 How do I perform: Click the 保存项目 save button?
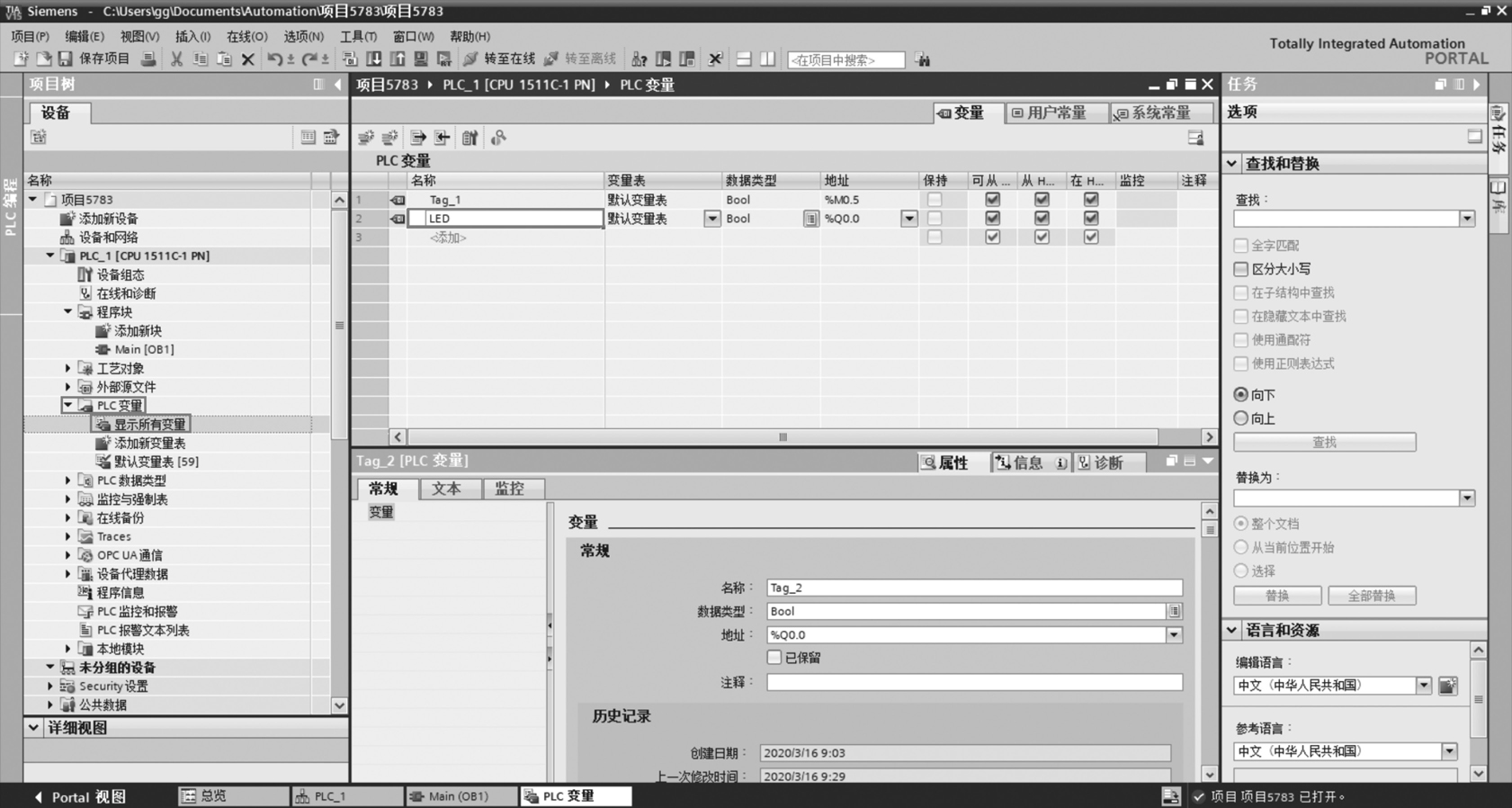(94, 59)
